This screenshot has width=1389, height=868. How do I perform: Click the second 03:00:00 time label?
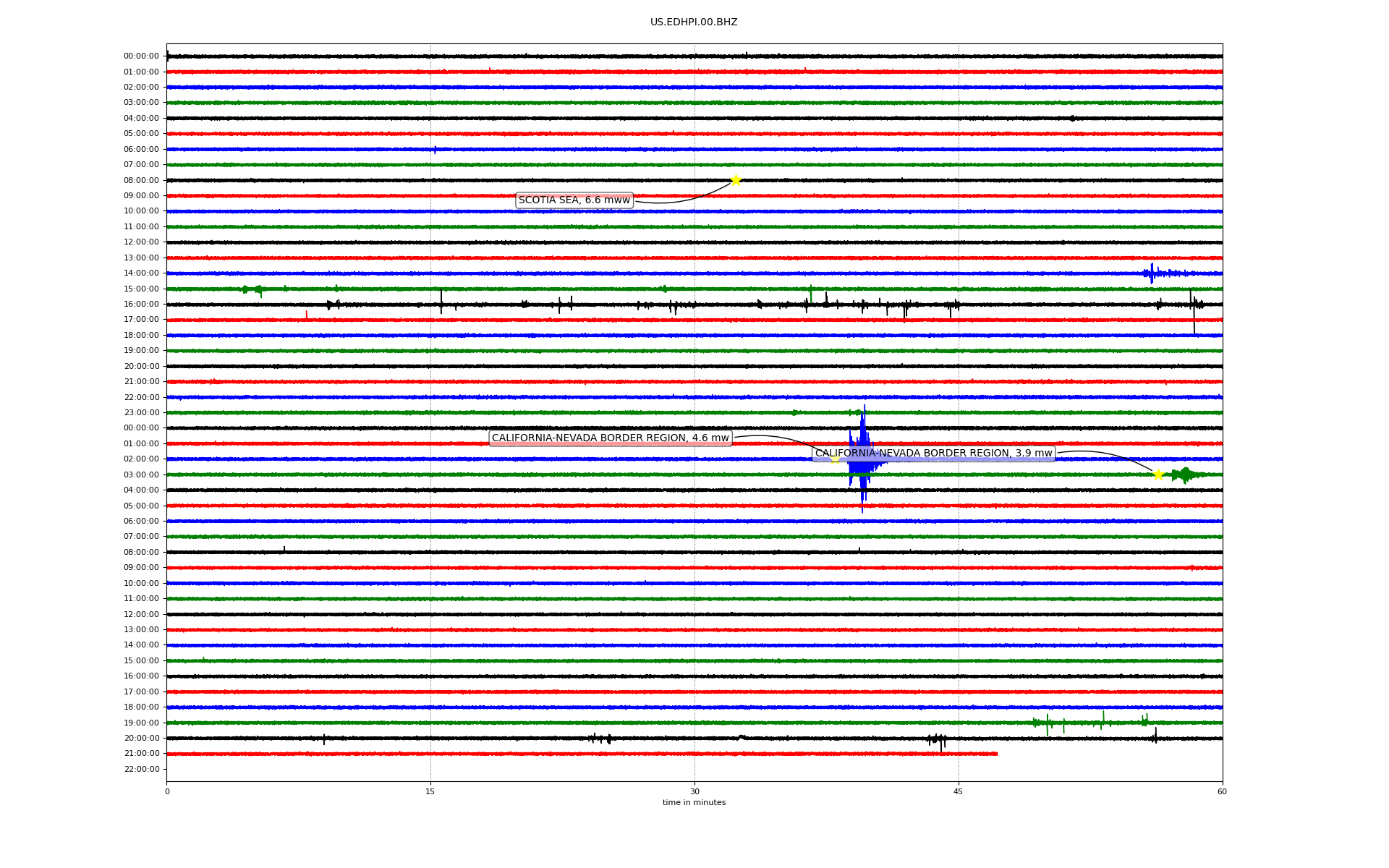click(141, 475)
